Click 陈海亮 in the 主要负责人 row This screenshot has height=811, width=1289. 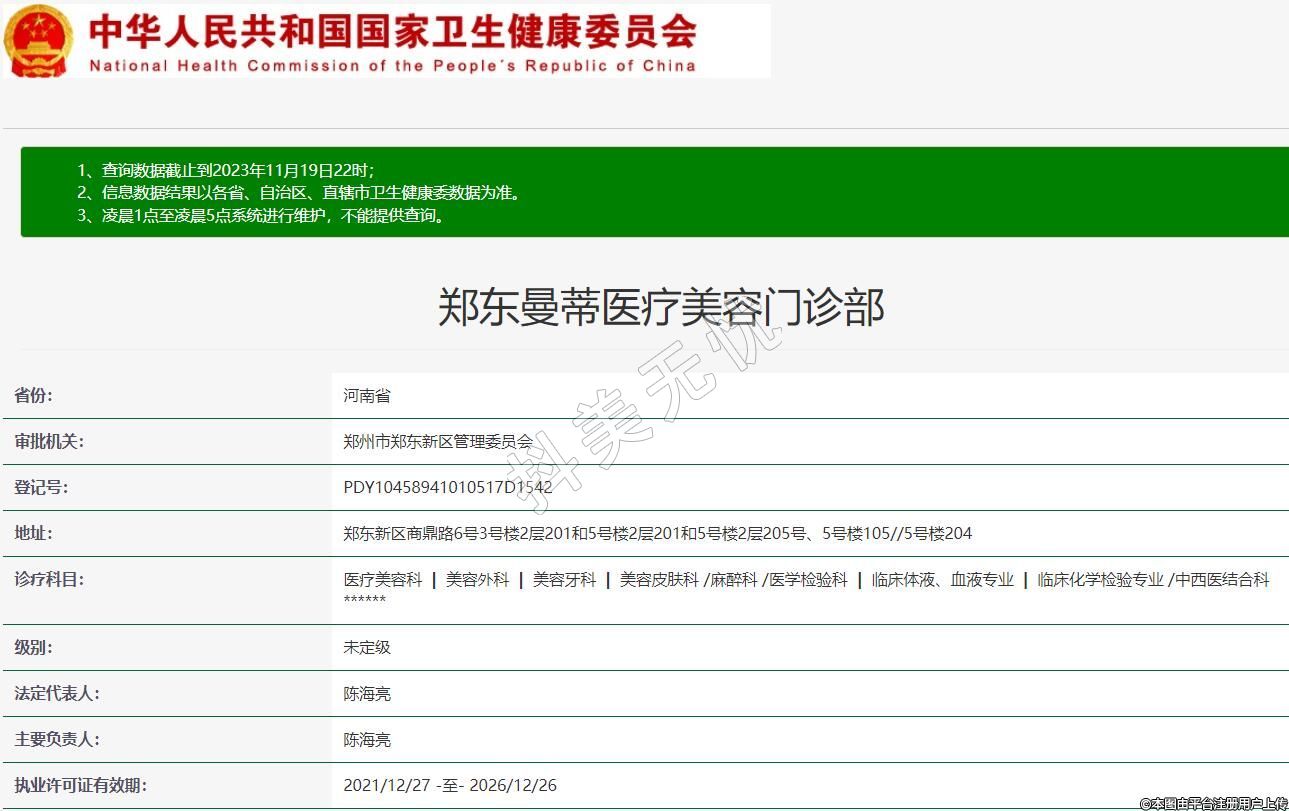point(367,740)
